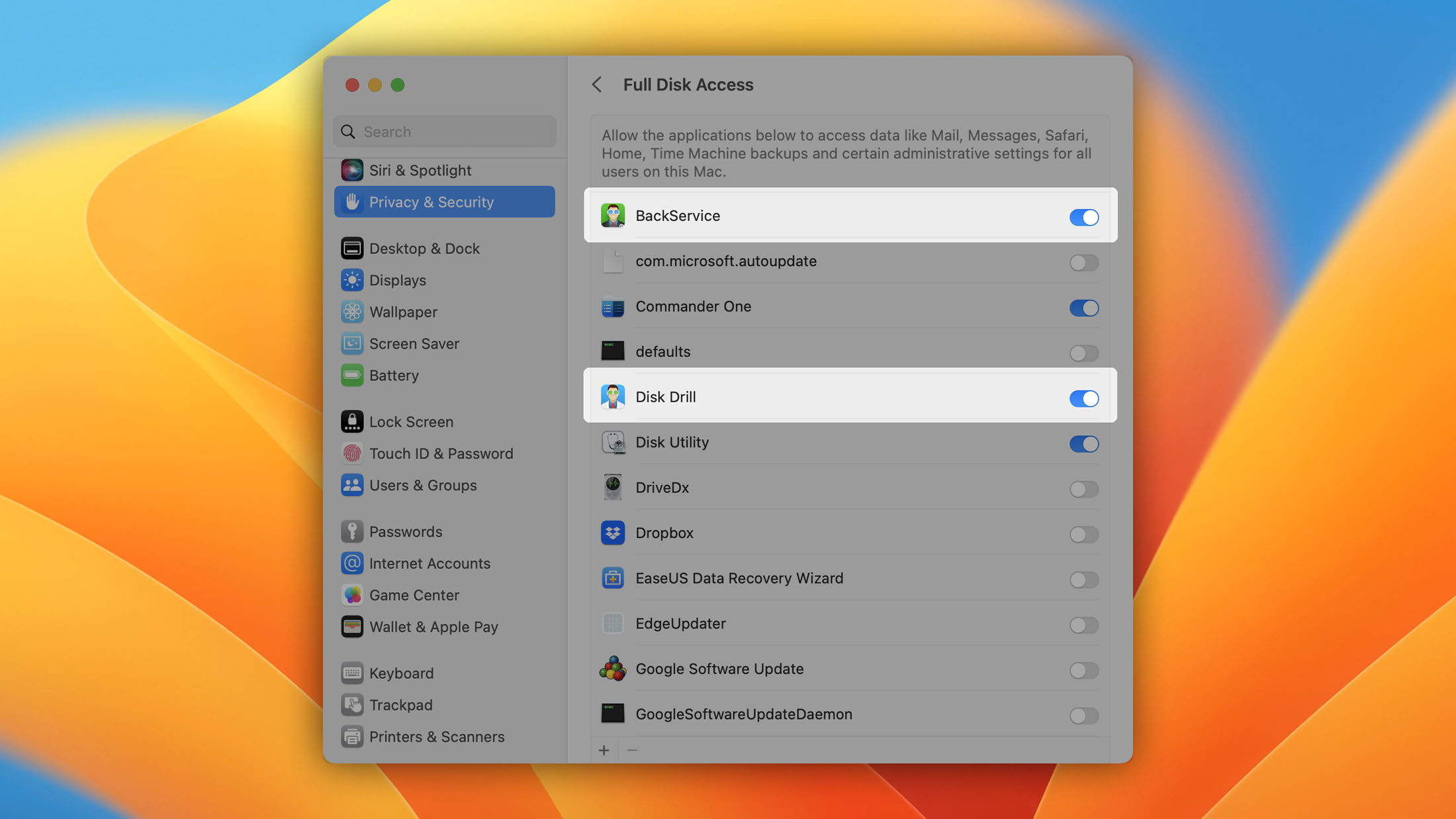Disable the Disk Utility toggle
1456x819 pixels.
[1083, 444]
